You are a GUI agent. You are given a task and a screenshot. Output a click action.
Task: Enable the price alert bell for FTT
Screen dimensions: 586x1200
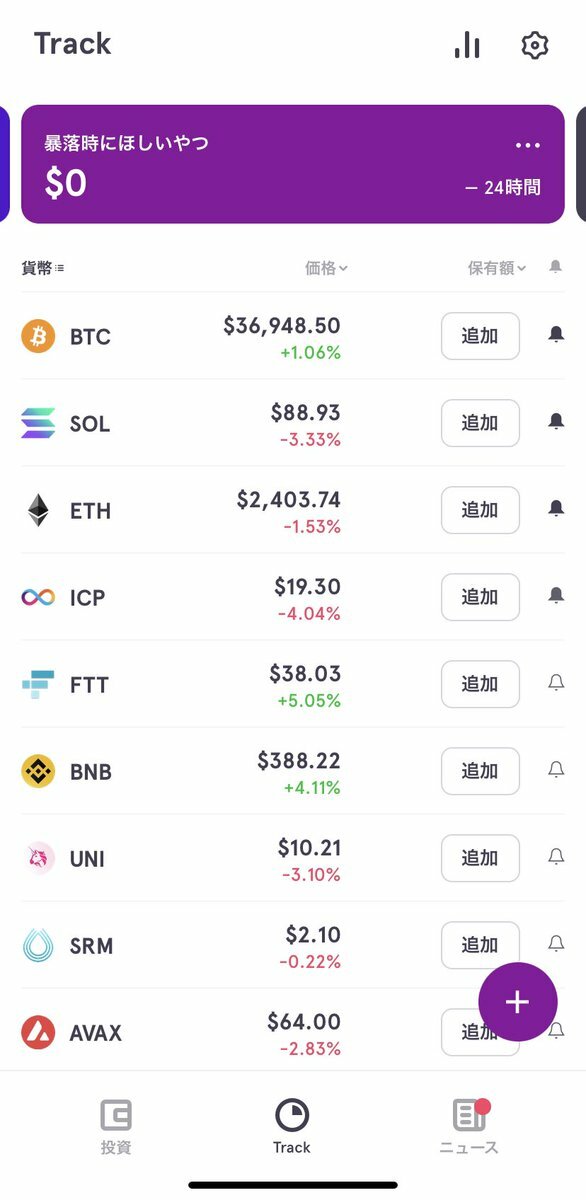[x=556, y=683]
